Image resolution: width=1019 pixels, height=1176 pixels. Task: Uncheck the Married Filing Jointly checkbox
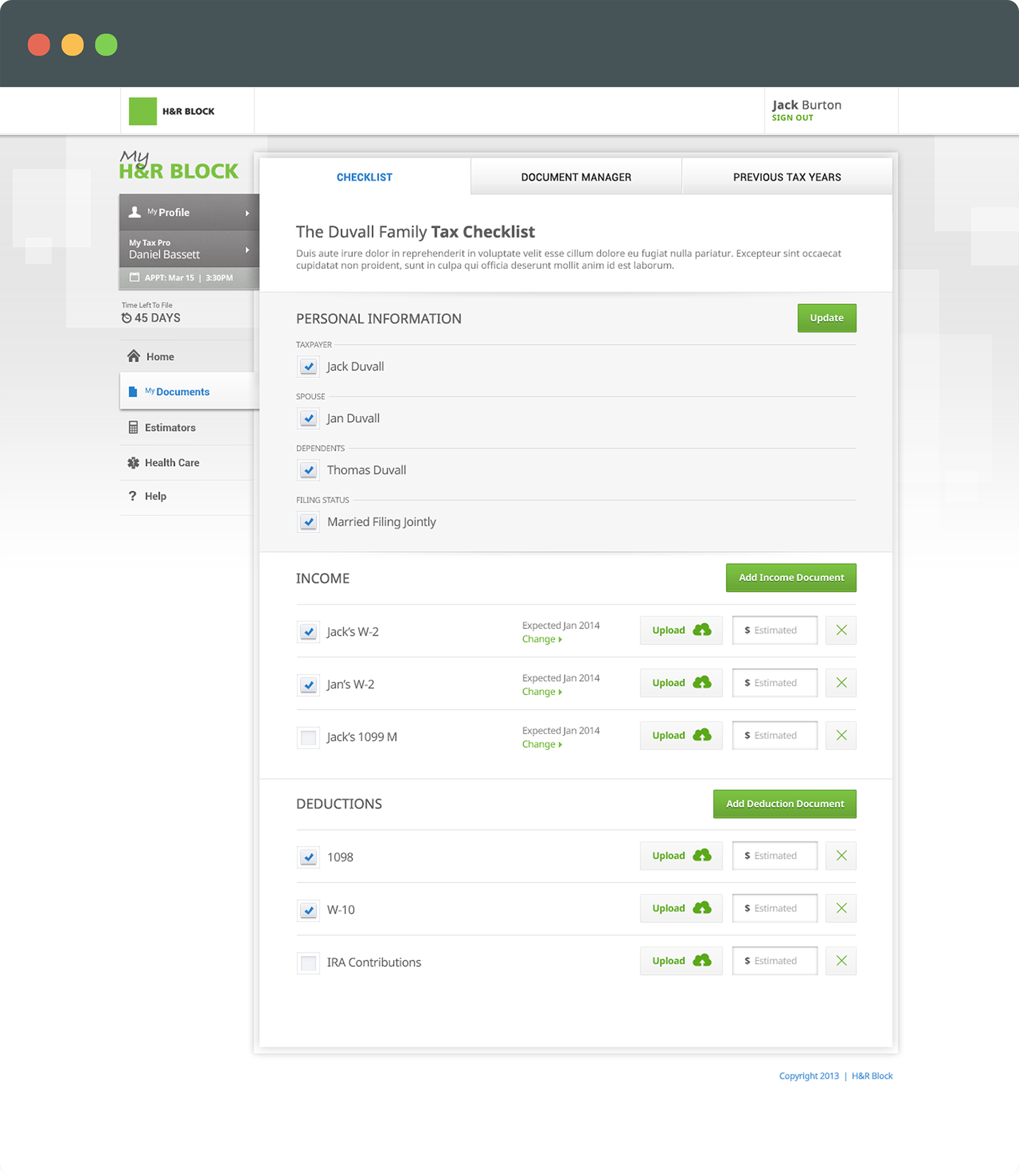(x=308, y=522)
